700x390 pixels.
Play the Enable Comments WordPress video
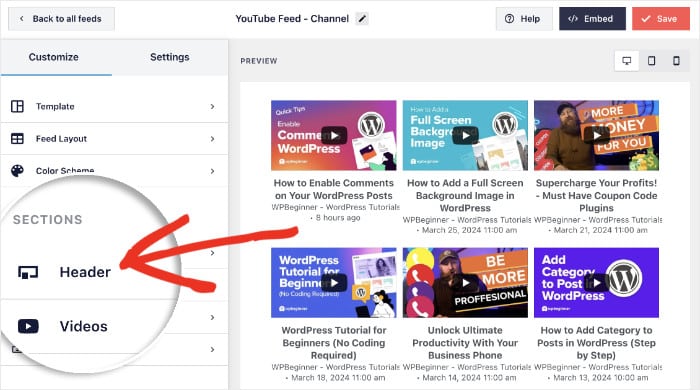[x=333, y=136]
